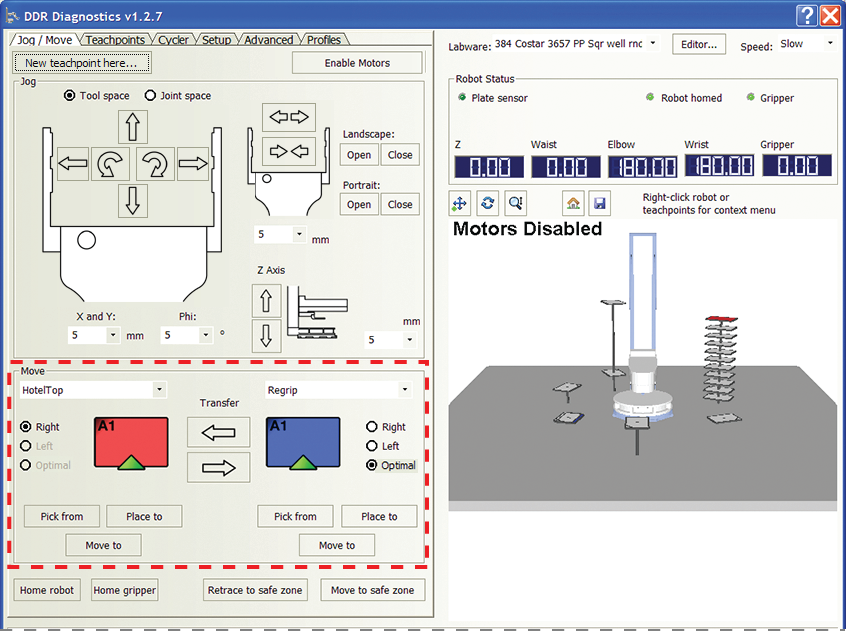Image resolution: width=846 pixels, height=631 pixels.
Task: Click the home view icon above 3D view
Action: [572, 202]
